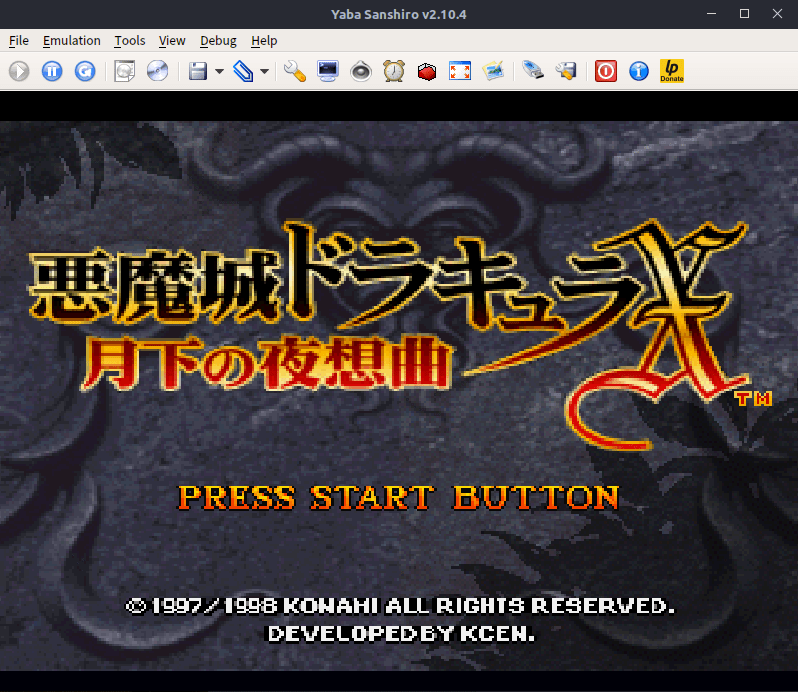The width and height of the screenshot is (798, 692).
Task: Click the red power Quit icon
Action: [x=606, y=71]
